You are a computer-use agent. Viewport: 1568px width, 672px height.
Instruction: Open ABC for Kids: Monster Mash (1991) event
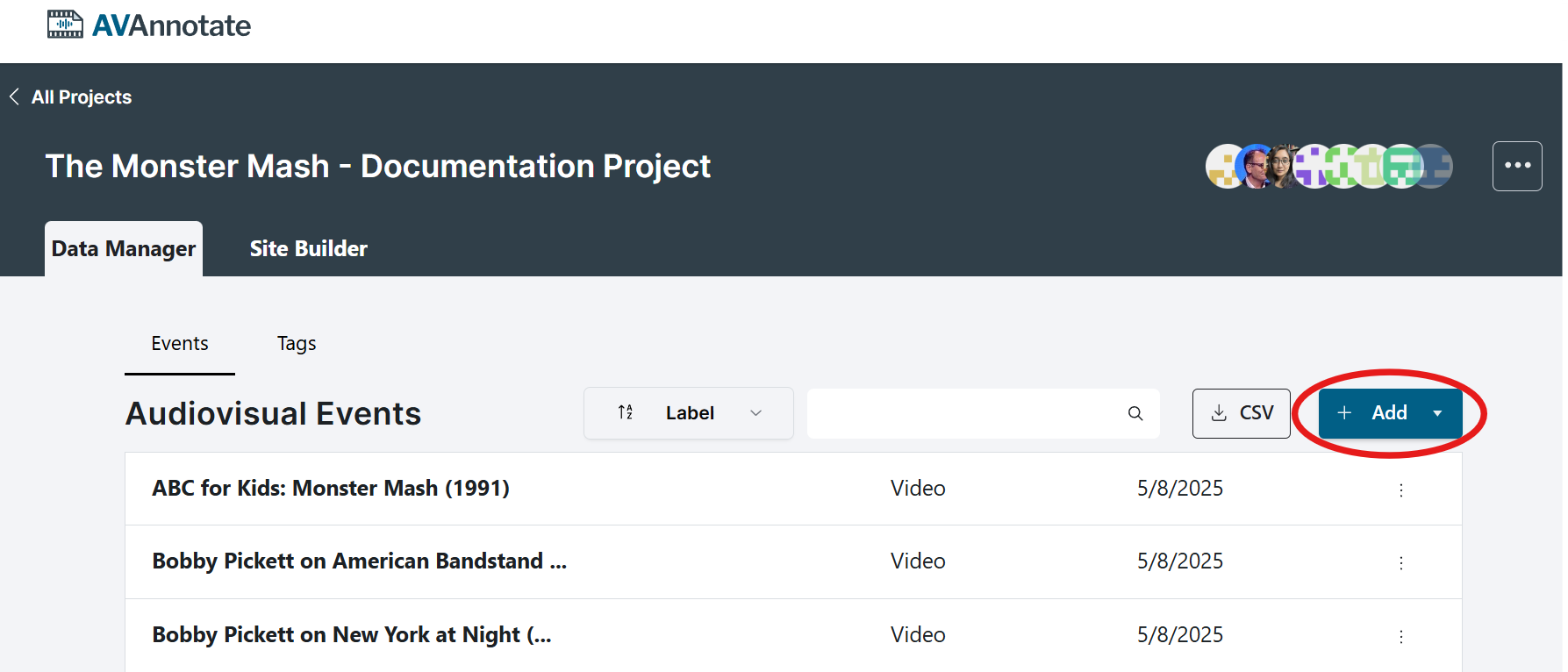click(331, 489)
